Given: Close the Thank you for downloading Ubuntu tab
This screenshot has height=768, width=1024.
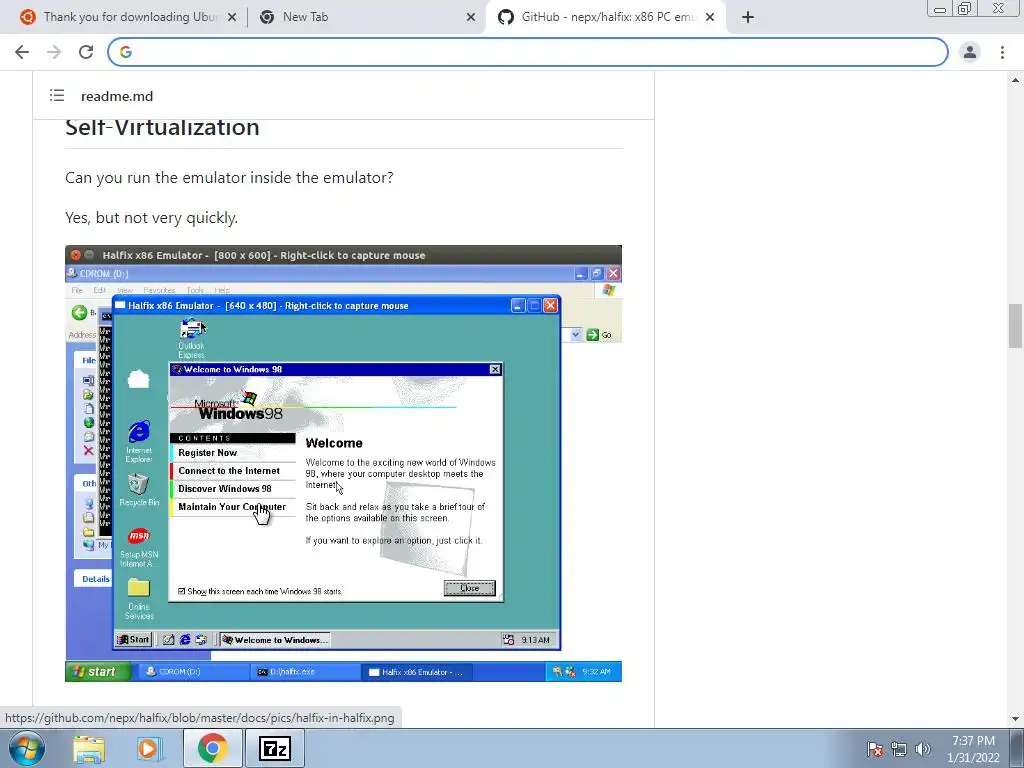Looking at the screenshot, I should point(232,18).
